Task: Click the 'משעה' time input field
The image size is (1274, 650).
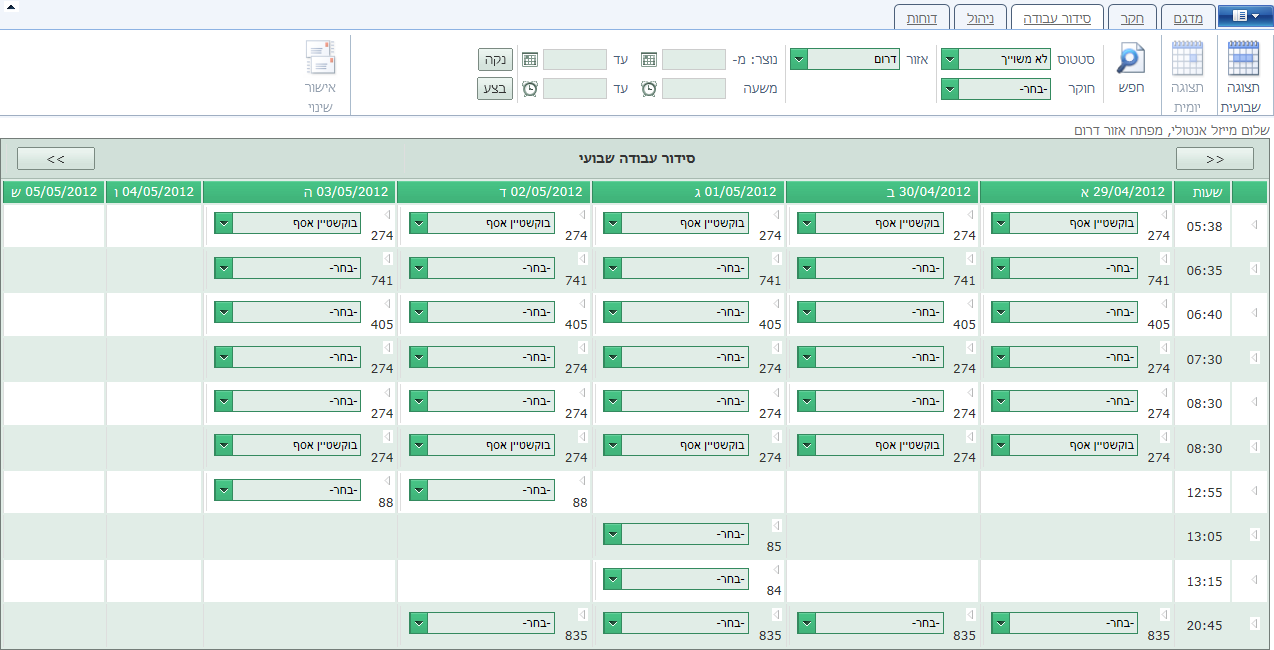Action: 694,88
